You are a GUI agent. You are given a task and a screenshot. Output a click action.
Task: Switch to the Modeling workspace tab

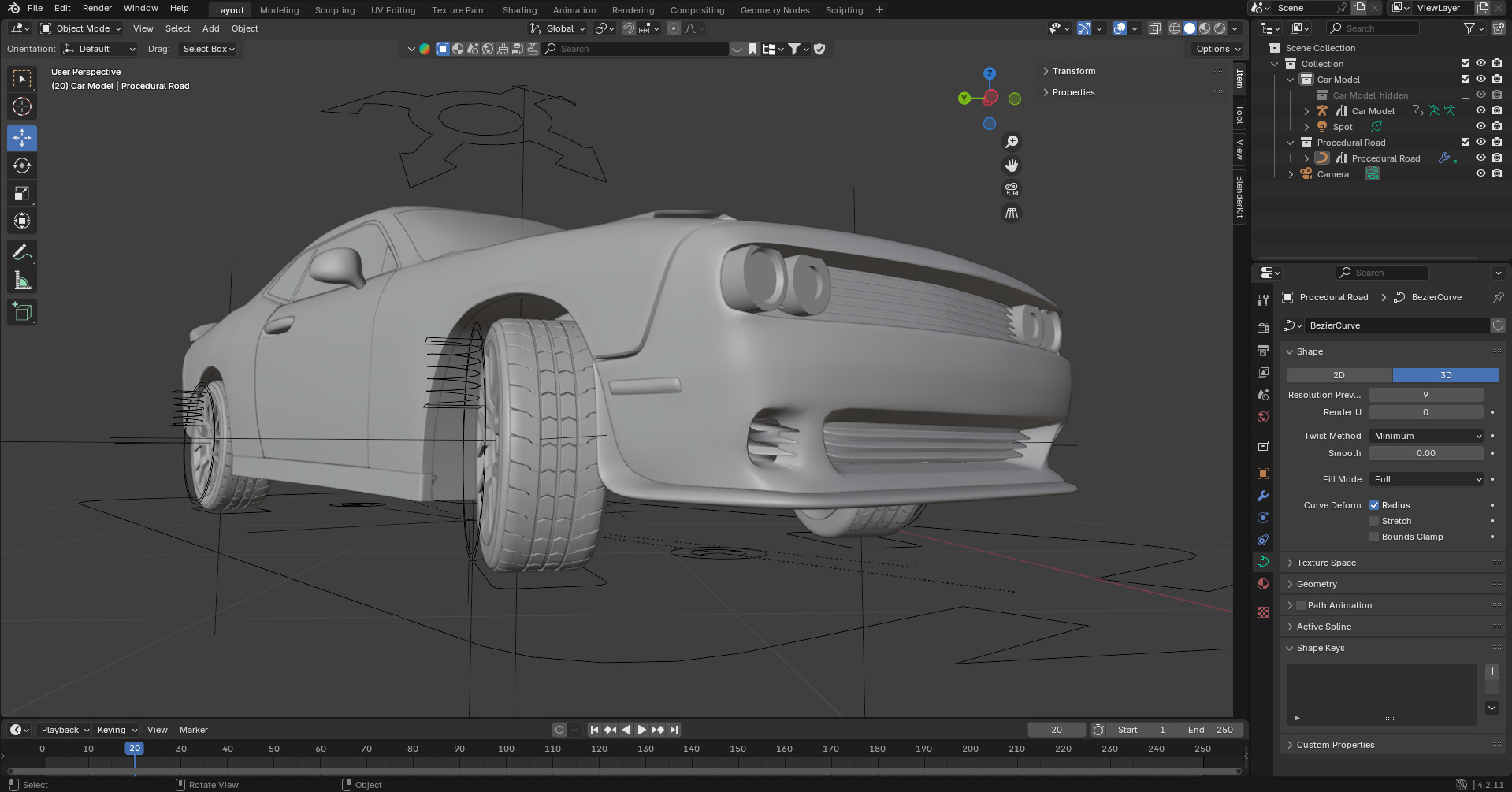point(280,10)
